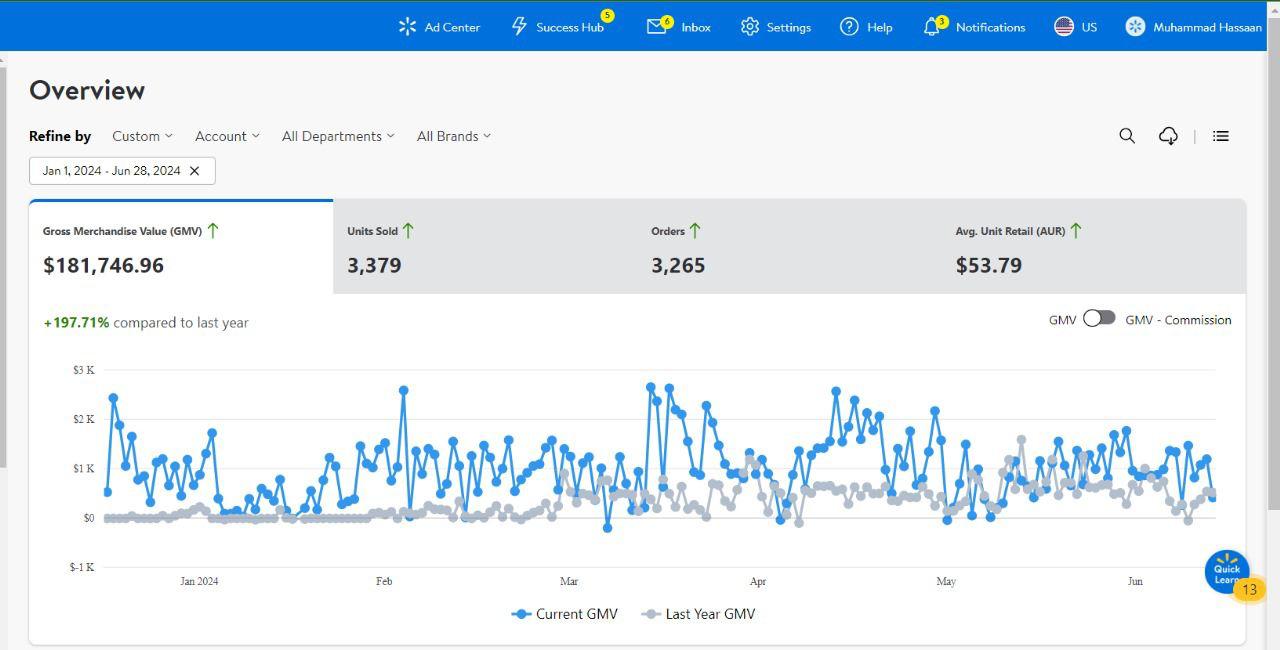Toggle GMV to GMV - Commission switch
Viewport: 1280px width, 650px height.
tap(1099, 318)
